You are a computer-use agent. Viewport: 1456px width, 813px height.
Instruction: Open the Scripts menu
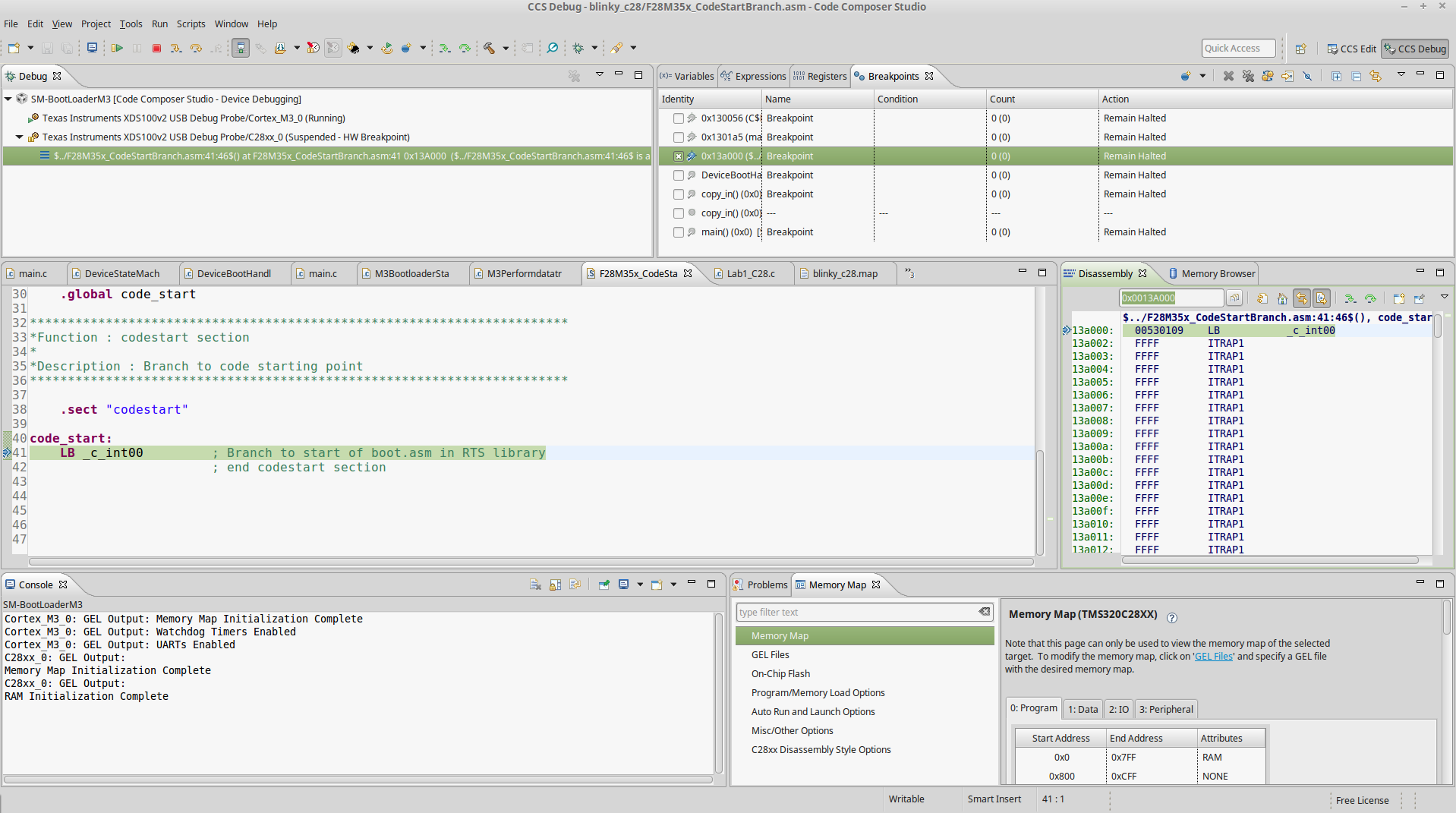191,24
